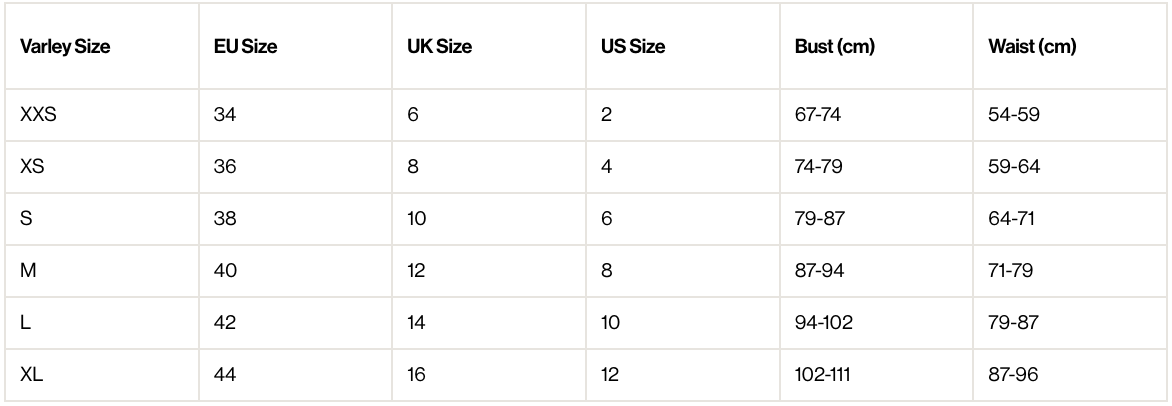
Task: Click EU size 44 cell
Action: tap(225, 375)
